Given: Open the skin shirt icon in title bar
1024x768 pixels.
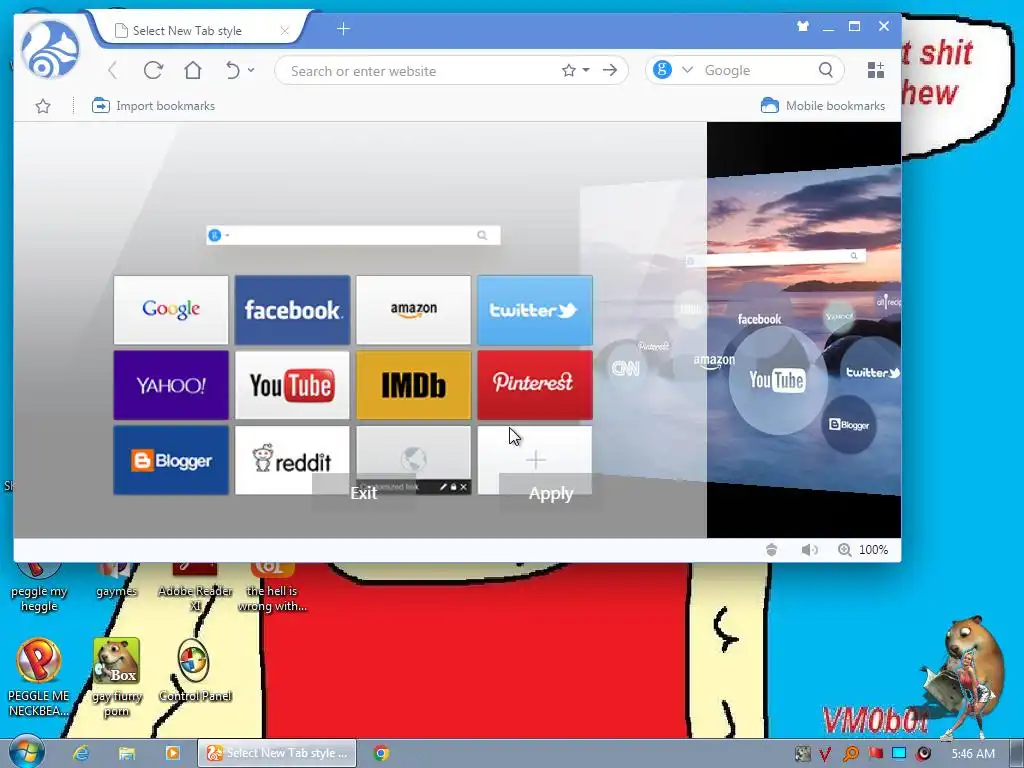Looking at the screenshot, I should 803,26.
